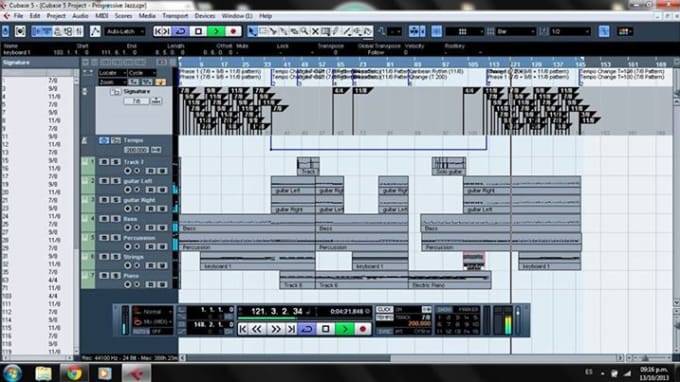Open the Locate dropdown in track list
The image size is (680, 382).
[112, 73]
